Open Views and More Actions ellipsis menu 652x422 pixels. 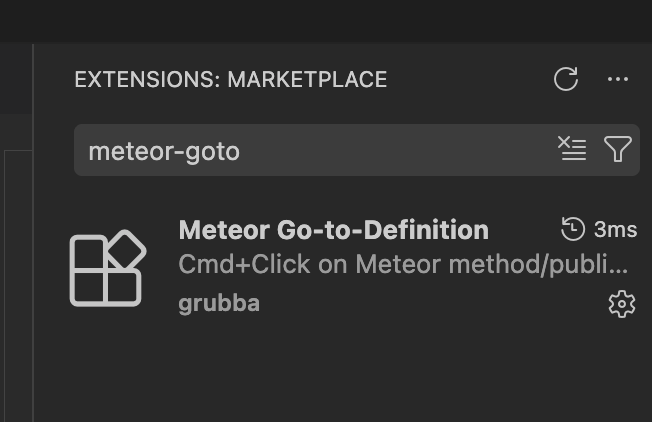click(x=618, y=79)
